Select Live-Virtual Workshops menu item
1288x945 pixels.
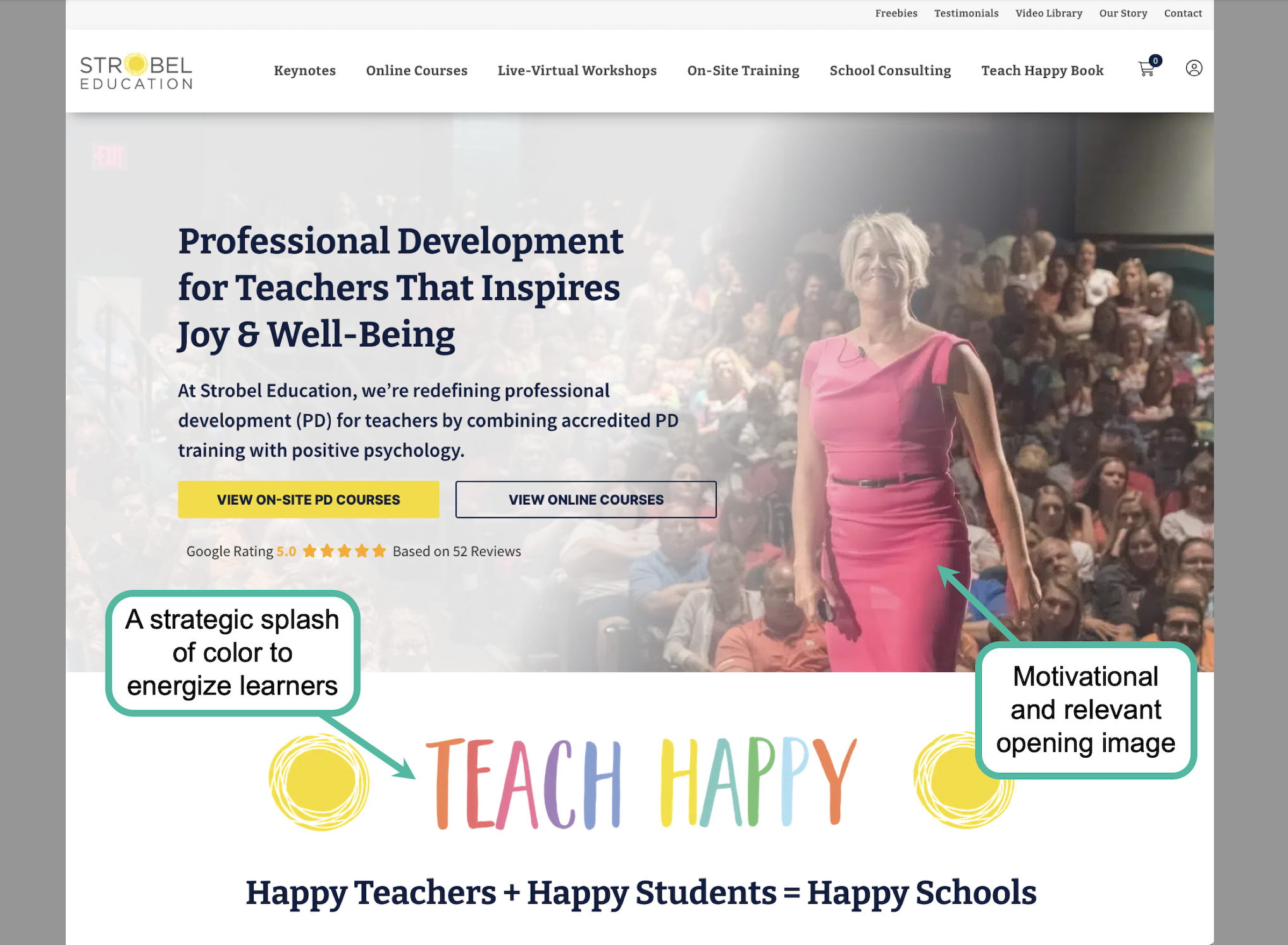577,70
